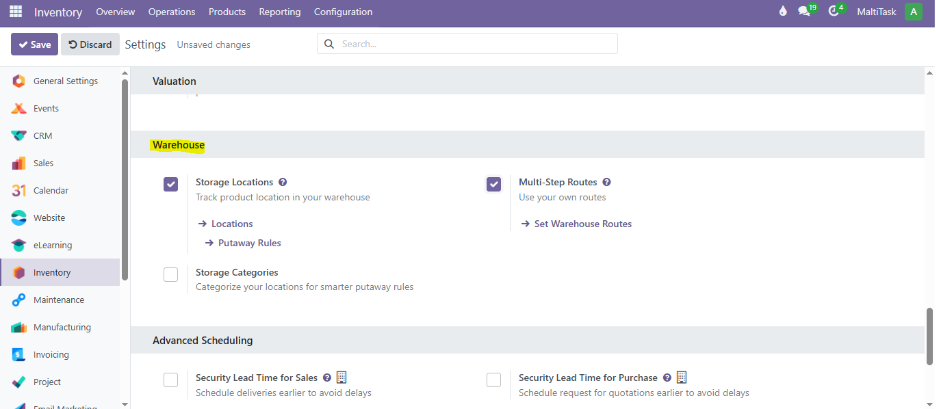Open the activities clock icon with badge 4
936x409 pixels.
click(x=835, y=12)
